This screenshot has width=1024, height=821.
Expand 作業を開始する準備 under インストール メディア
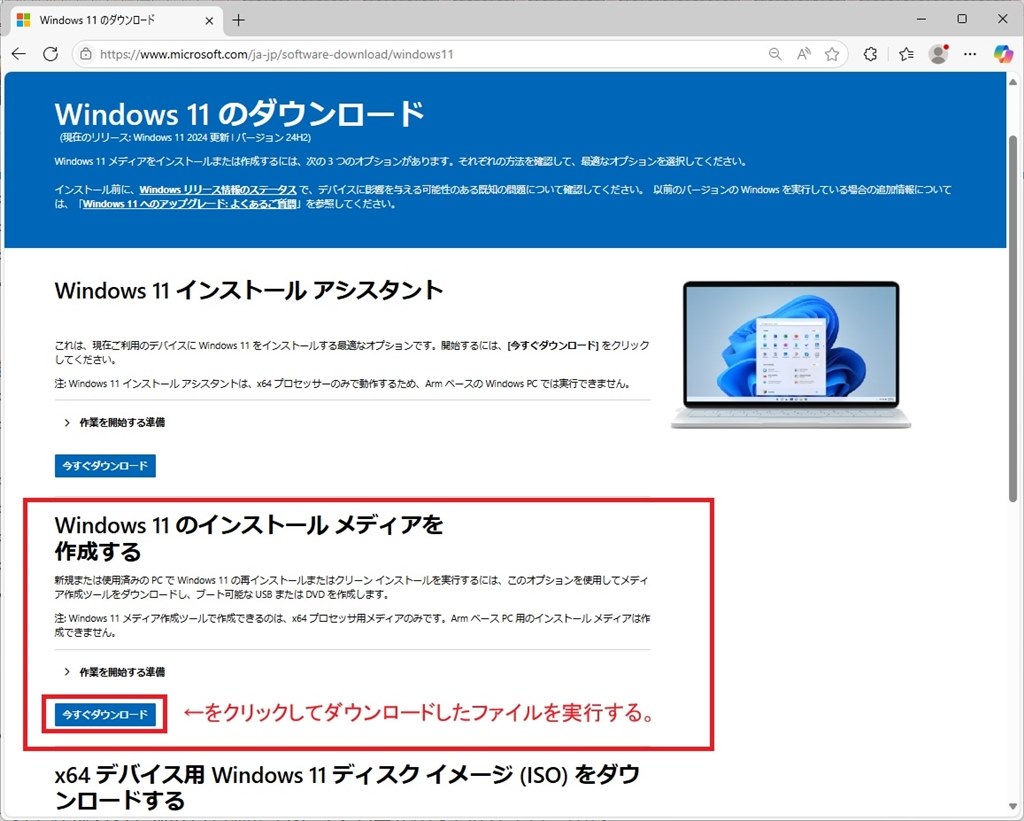coord(114,672)
